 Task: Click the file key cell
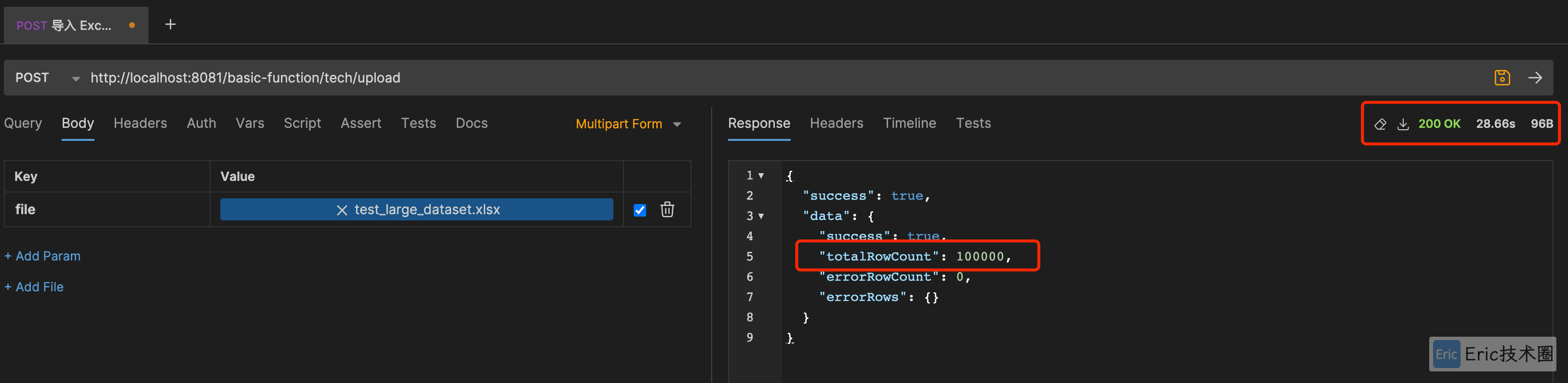[107, 209]
